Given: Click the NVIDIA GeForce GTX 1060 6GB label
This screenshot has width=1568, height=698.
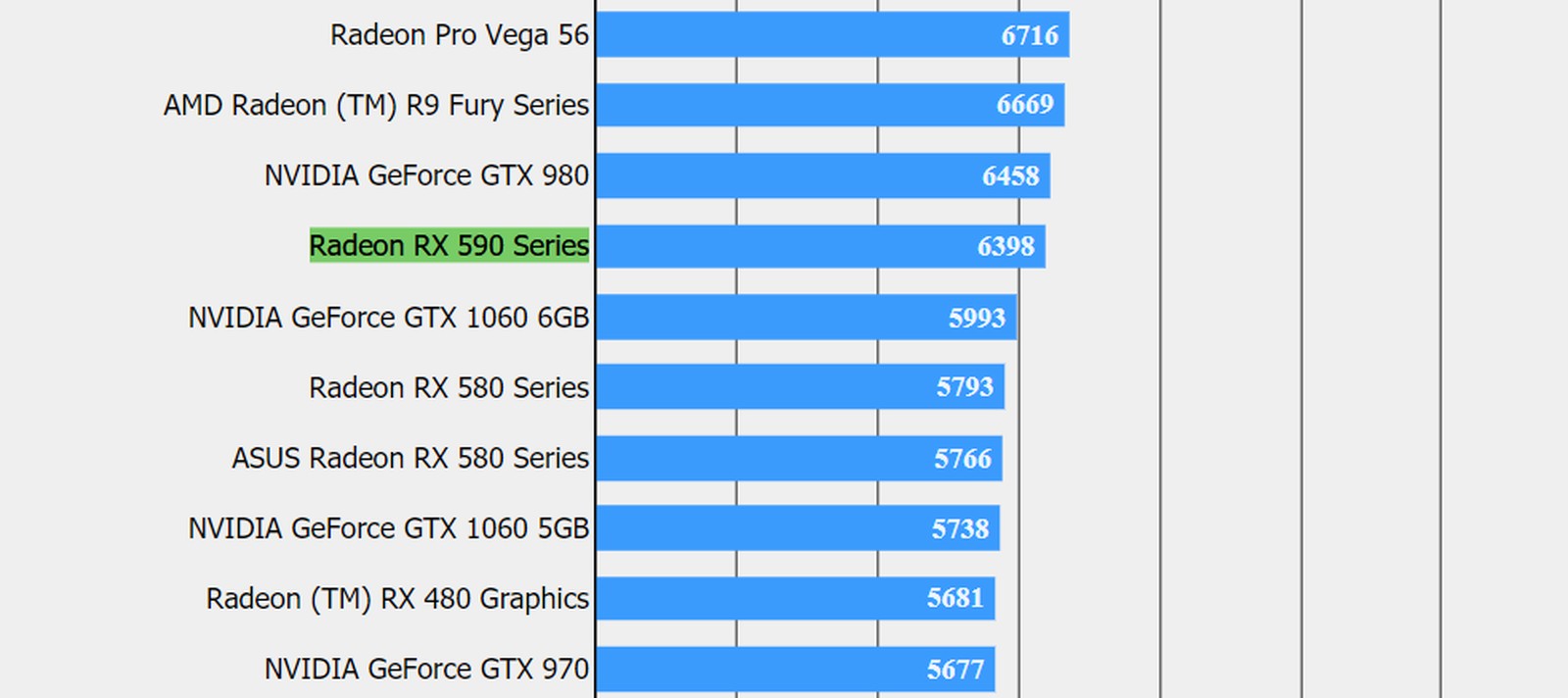Looking at the screenshot, I should tap(388, 318).
